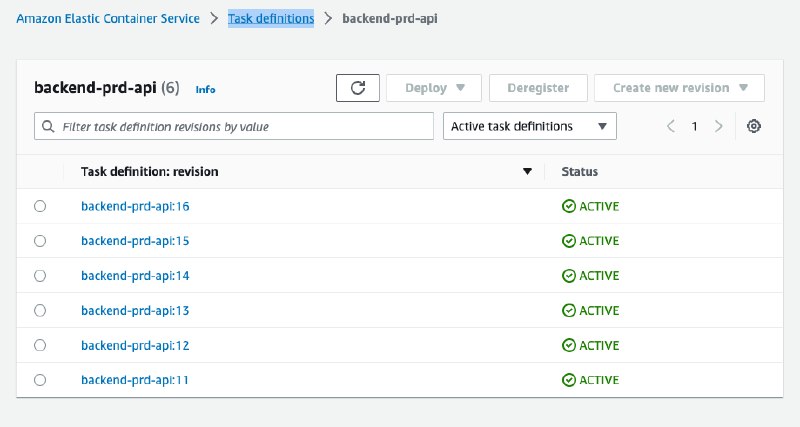Open the Deploy dropdown
The height and width of the screenshot is (427, 800).
pos(434,88)
